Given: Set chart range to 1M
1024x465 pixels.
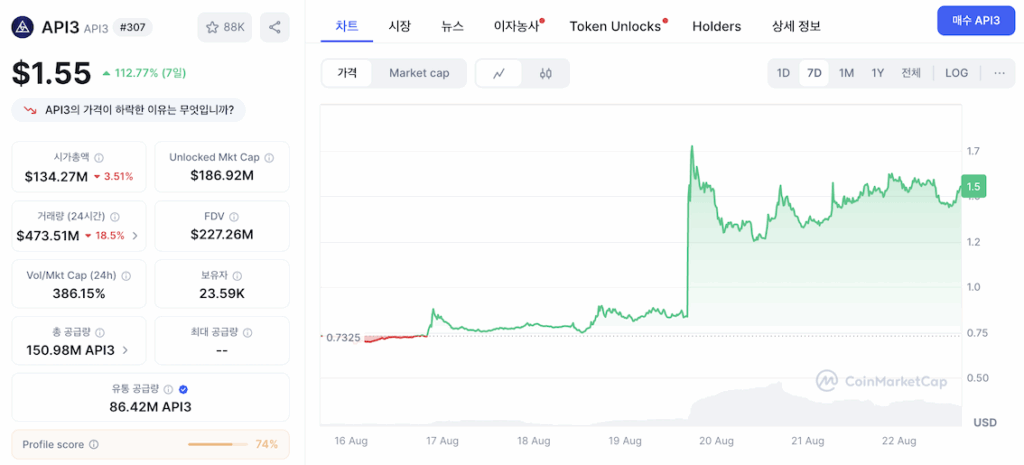Looking at the screenshot, I should pyautogui.click(x=846, y=73).
